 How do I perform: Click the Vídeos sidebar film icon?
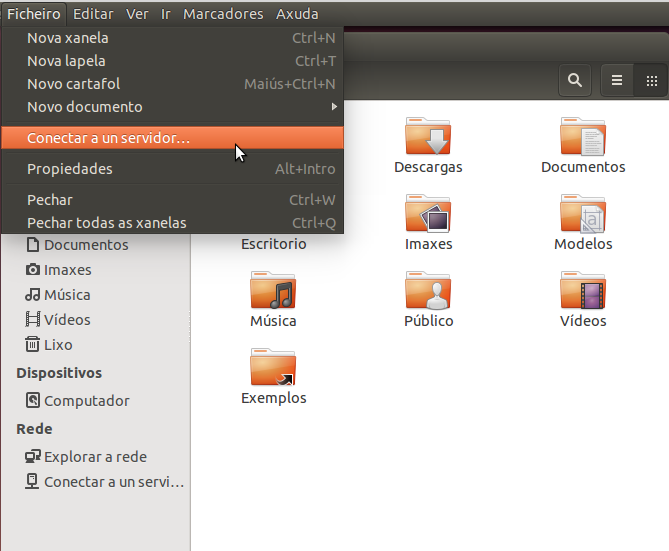[32, 319]
